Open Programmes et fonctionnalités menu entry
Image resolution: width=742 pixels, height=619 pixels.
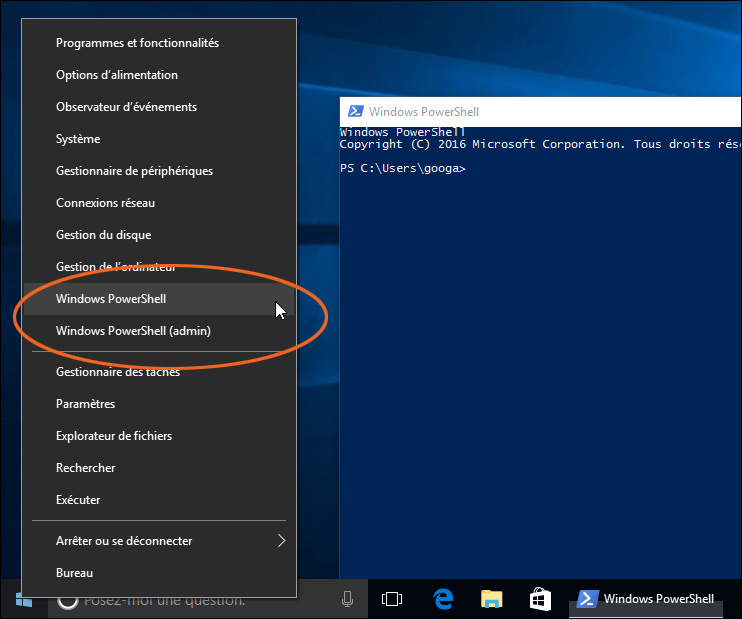[x=159, y=43]
